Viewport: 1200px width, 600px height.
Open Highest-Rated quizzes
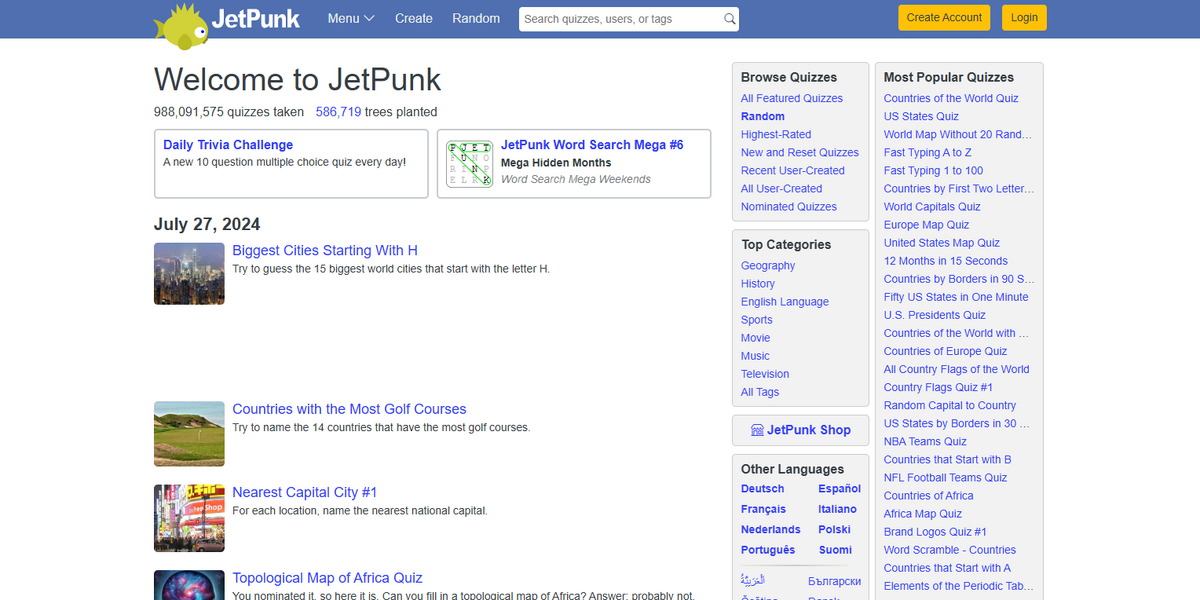click(776, 134)
